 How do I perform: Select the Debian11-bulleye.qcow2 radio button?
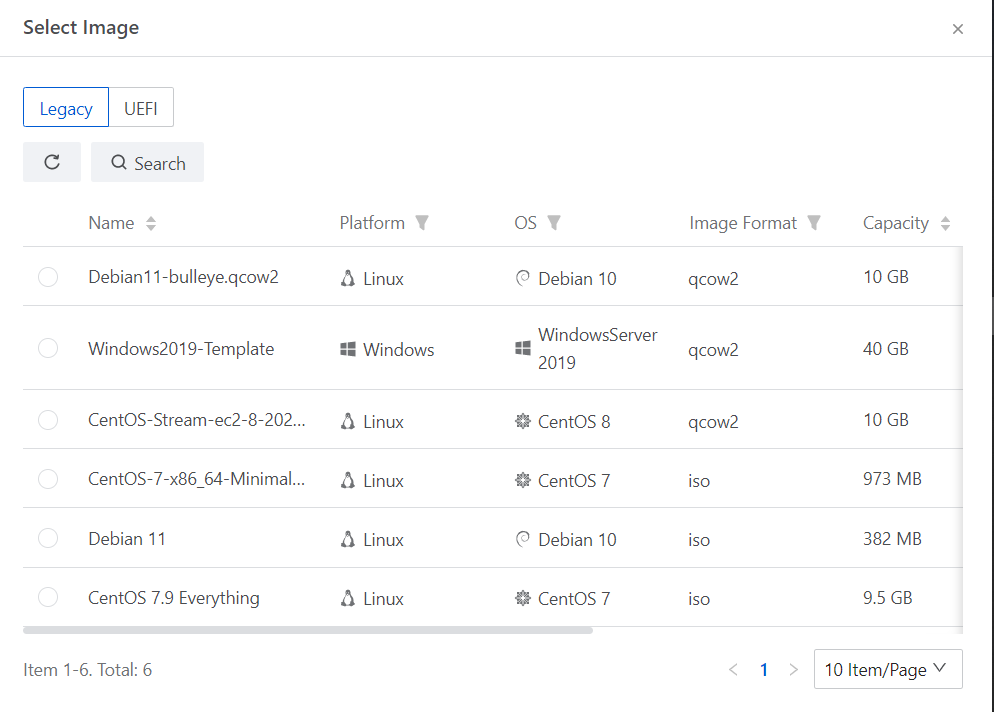[x=48, y=278]
